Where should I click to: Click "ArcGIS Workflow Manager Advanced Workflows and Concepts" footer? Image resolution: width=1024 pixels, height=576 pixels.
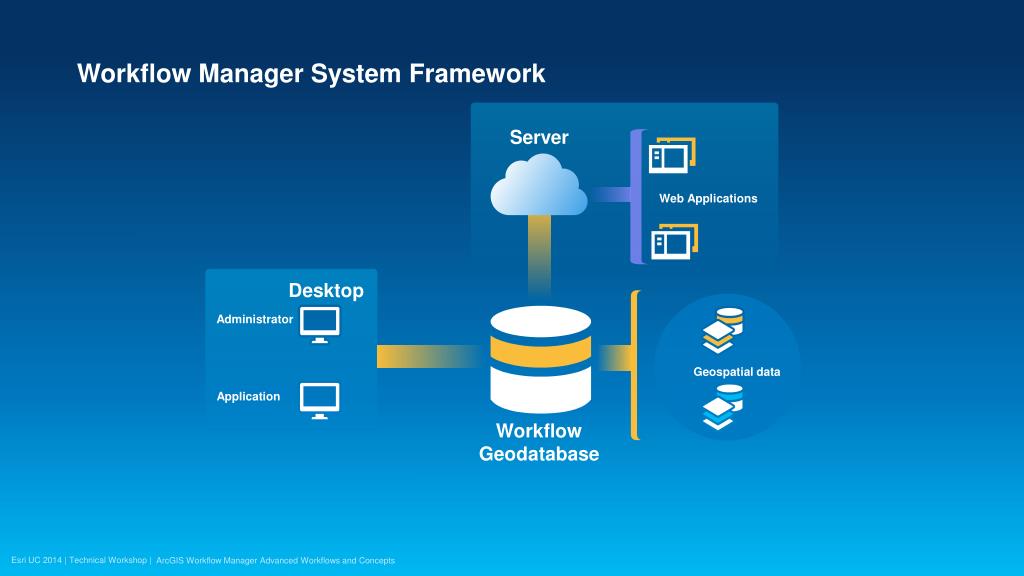point(276,560)
